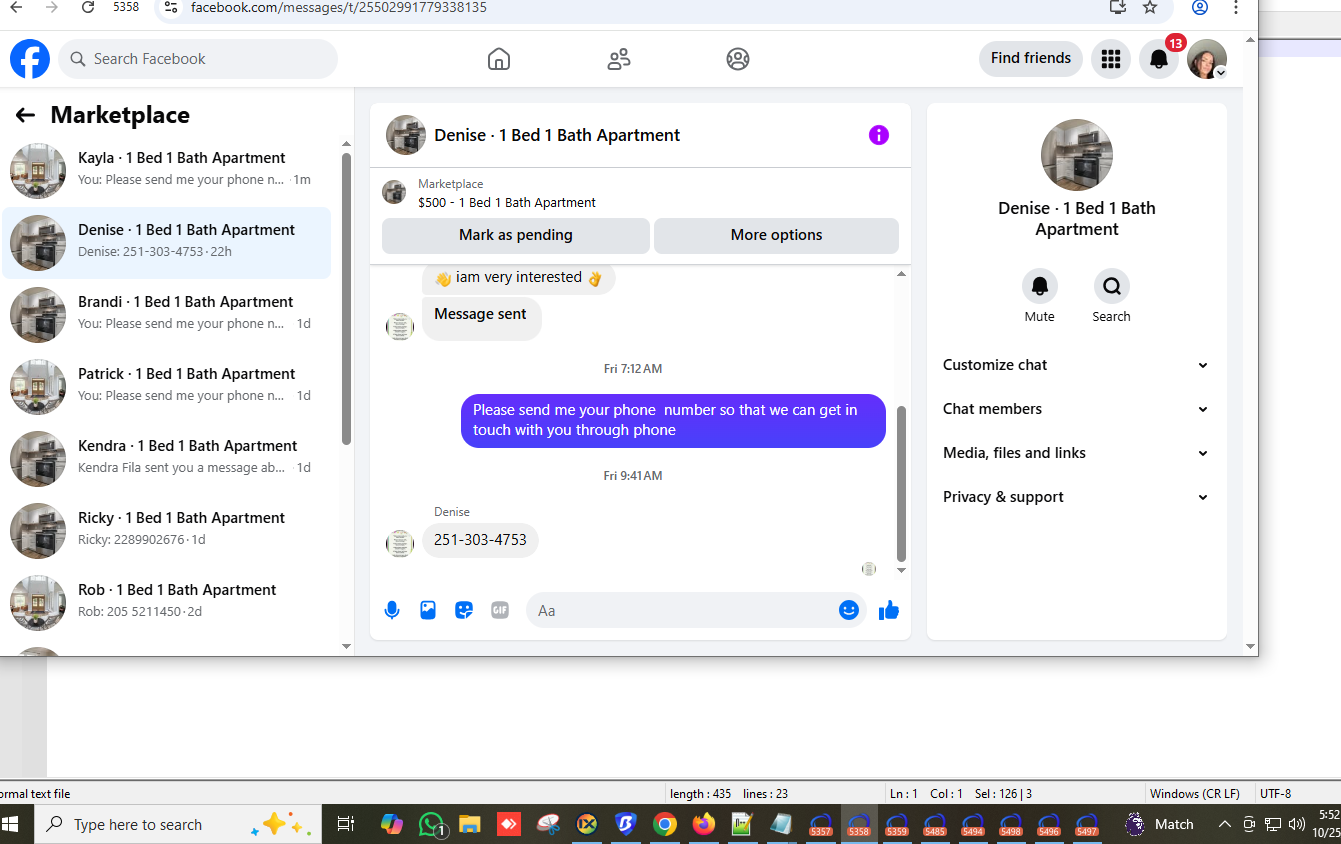Open the emoji picker in message box
The height and width of the screenshot is (844, 1341).
point(849,610)
